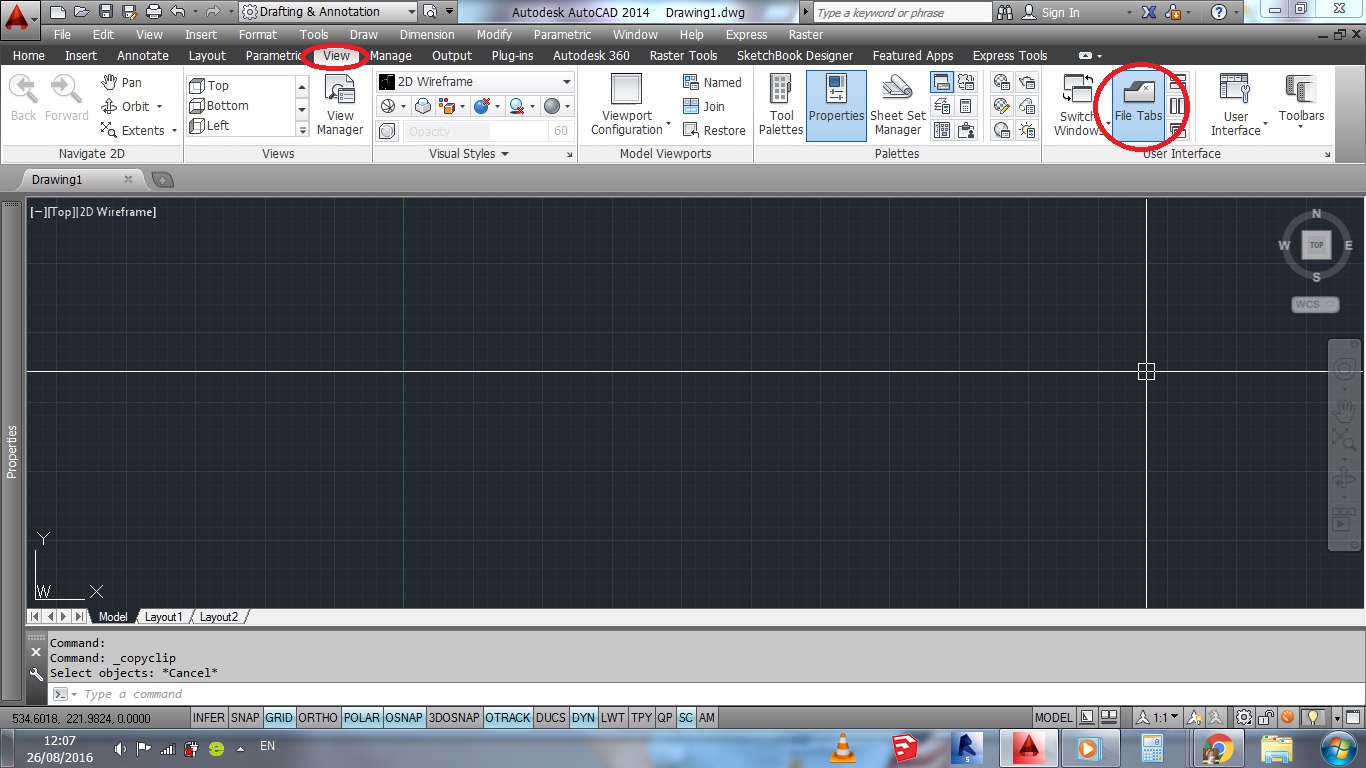Open the 2D Wireframe visual style dropdown

(475, 82)
